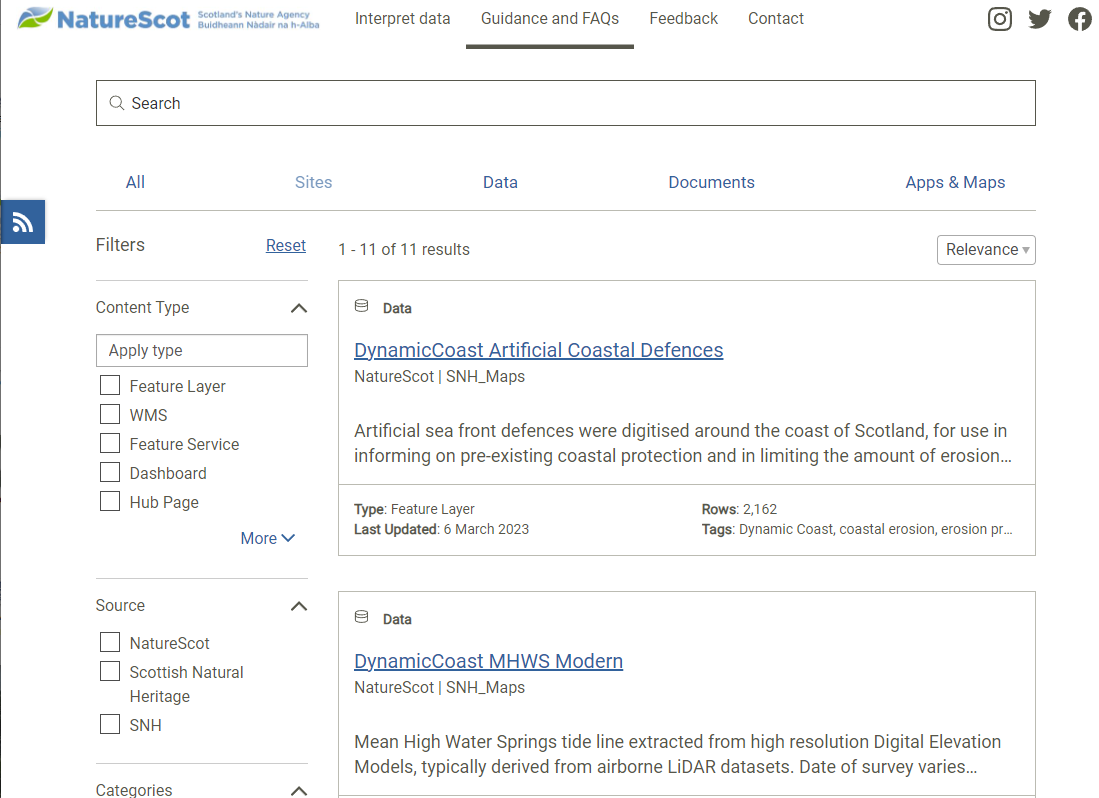1099x798 pixels.
Task: Open NatureScot Instagram page icon
Action: click(x=999, y=19)
